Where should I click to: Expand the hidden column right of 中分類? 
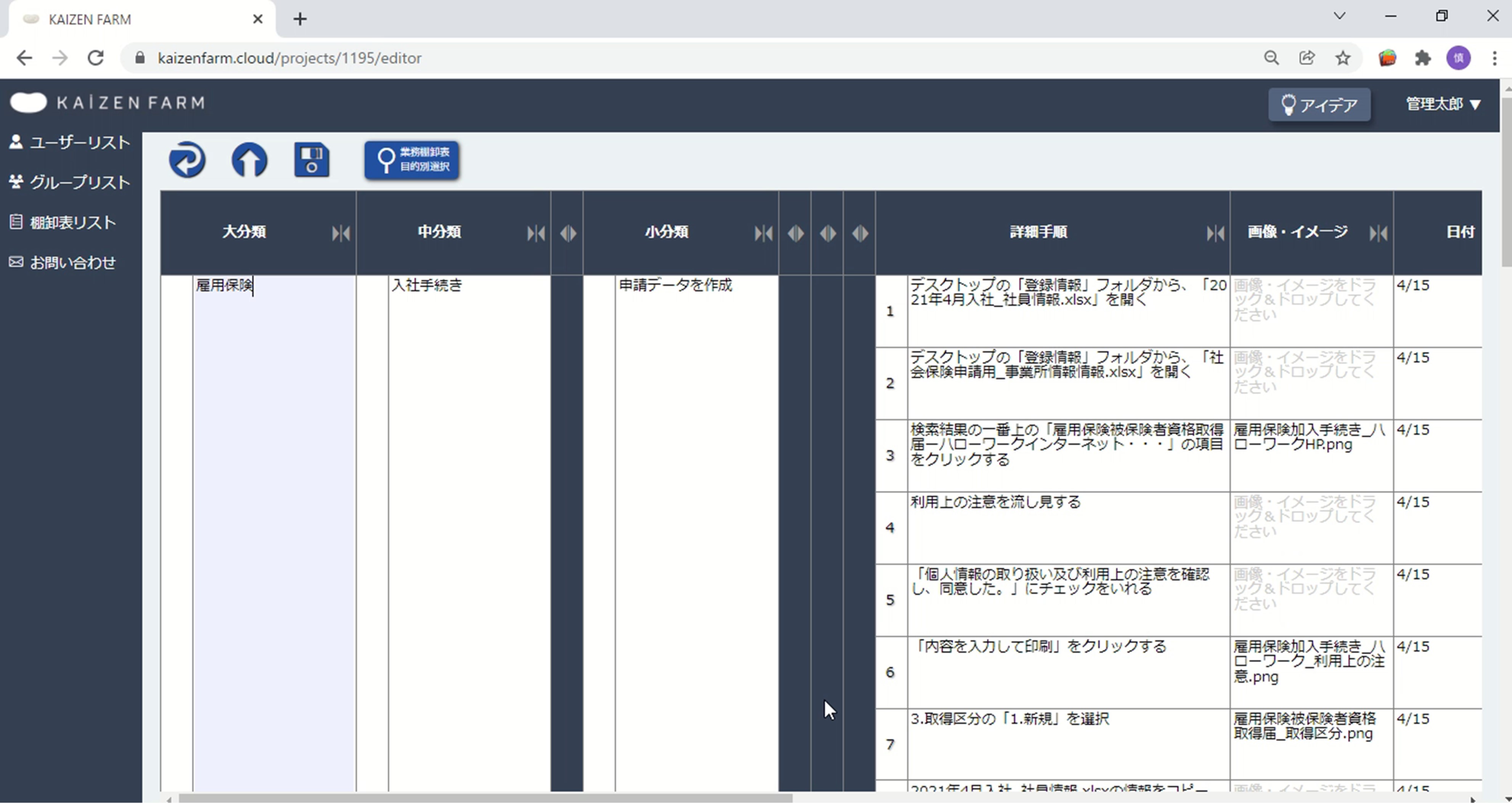(x=568, y=234)
